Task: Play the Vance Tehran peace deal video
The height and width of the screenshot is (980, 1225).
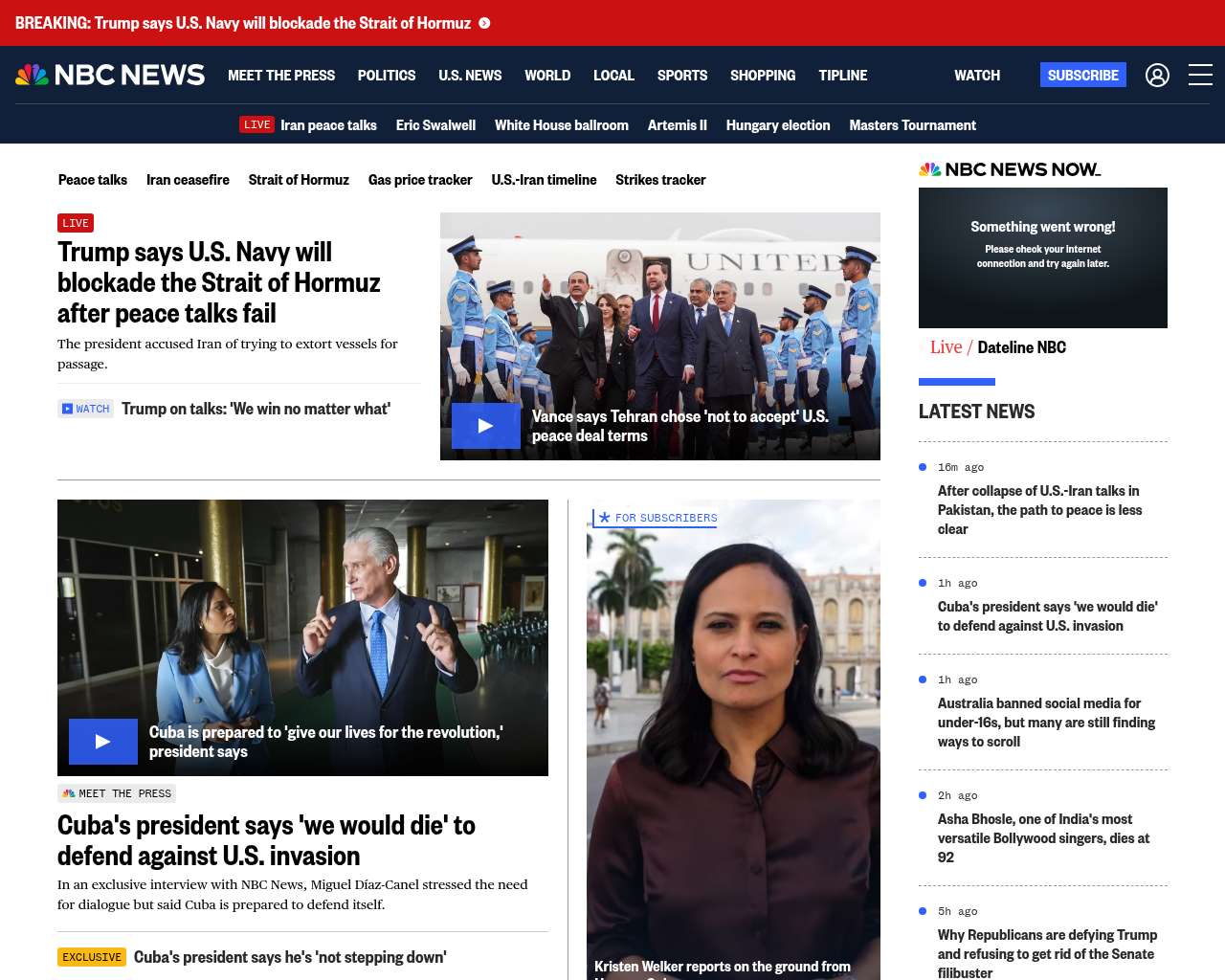Action: point(486,426)
